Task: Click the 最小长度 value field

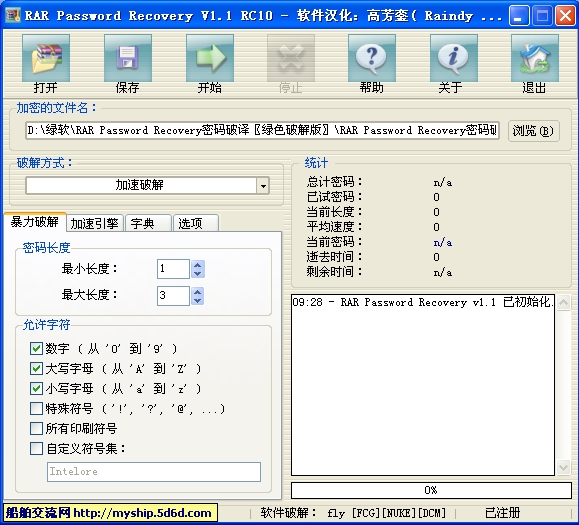Action: [x=173, y=269]
